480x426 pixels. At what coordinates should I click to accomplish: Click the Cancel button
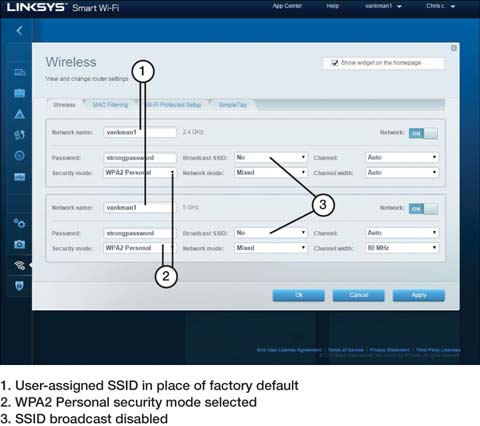coord(359,295)
